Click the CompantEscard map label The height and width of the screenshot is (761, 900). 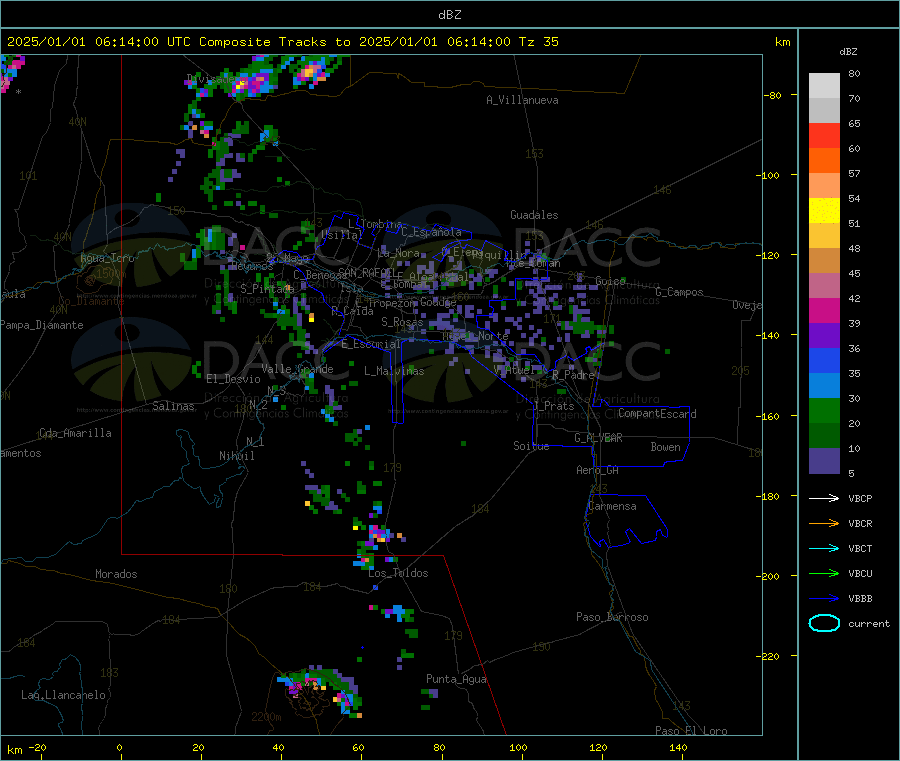point(657,413)
